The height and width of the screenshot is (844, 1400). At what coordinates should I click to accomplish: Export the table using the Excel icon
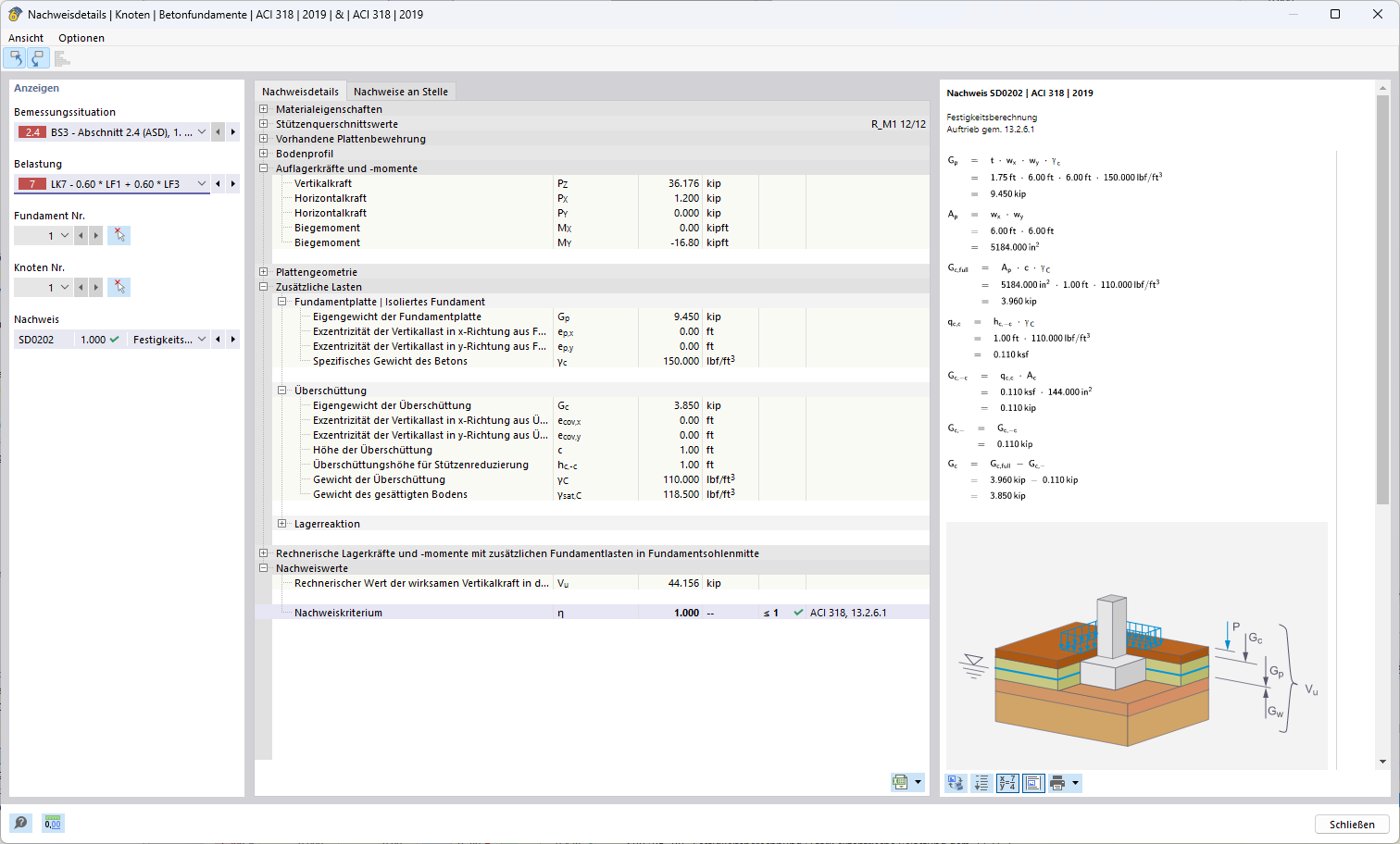(900, 782)
